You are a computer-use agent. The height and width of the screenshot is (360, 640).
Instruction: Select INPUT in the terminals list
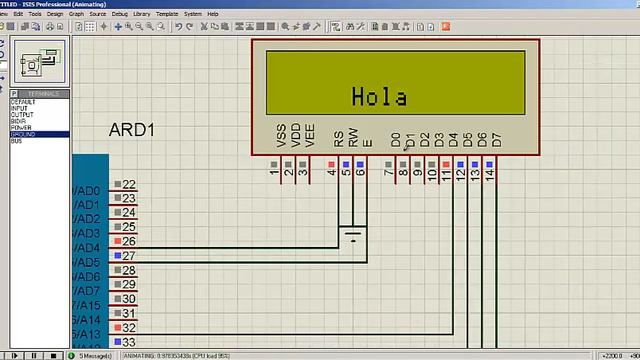pyautogui.click(x=40, y=108)
